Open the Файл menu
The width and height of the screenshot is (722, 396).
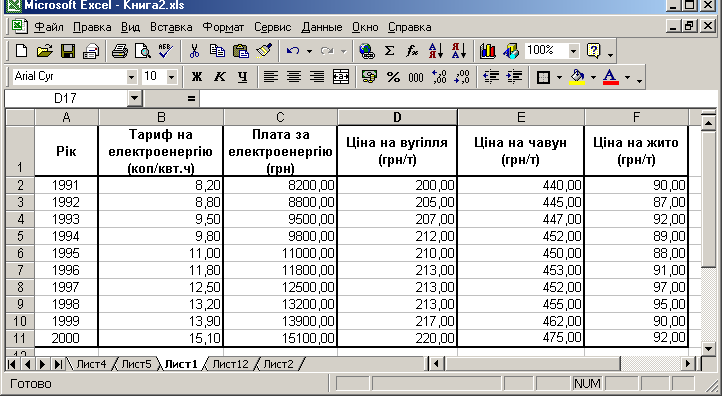(x=49, y=27)
